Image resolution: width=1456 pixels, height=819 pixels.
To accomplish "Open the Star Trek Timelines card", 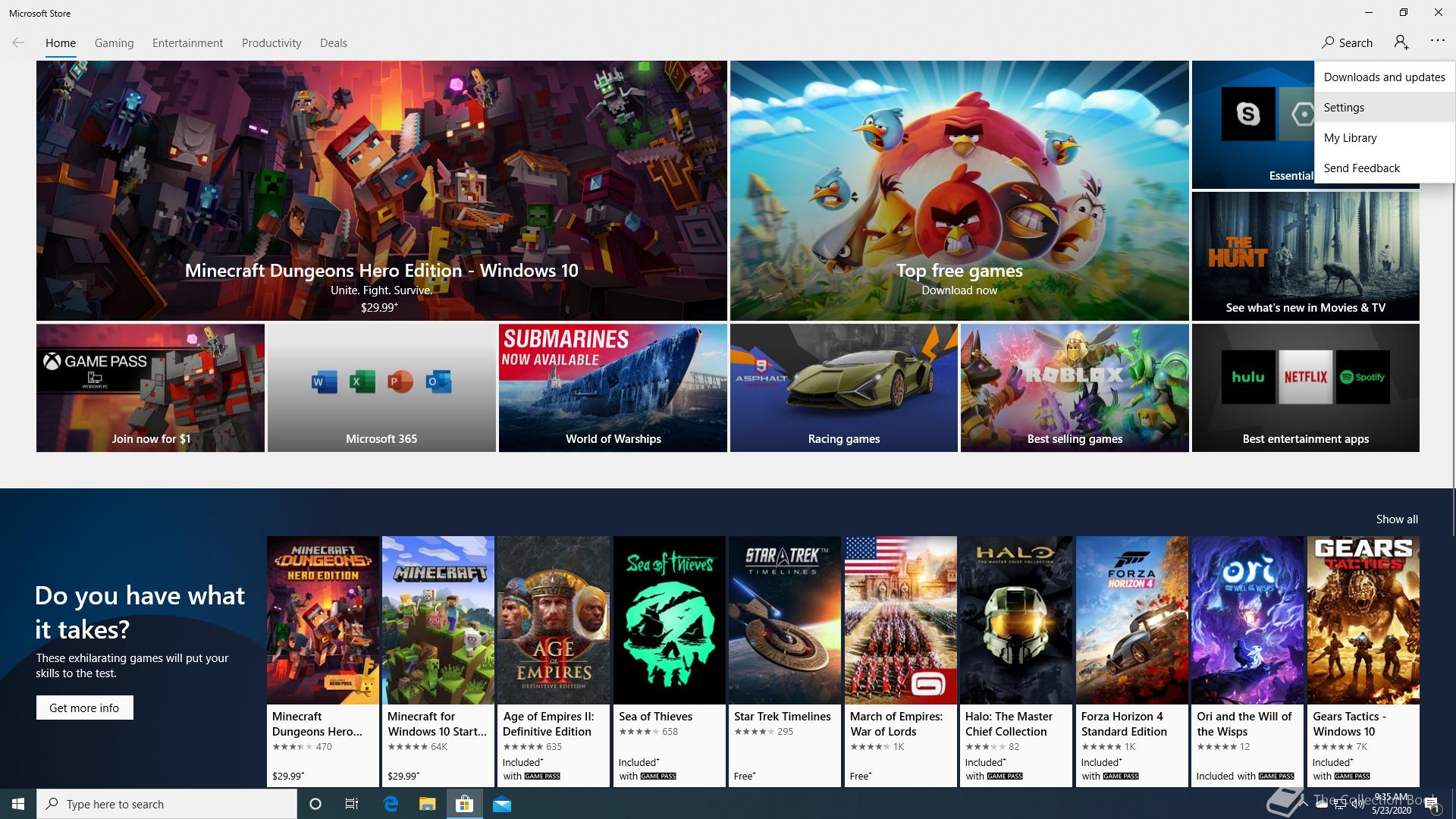I will pyautogui.click(x=785, y=661).
